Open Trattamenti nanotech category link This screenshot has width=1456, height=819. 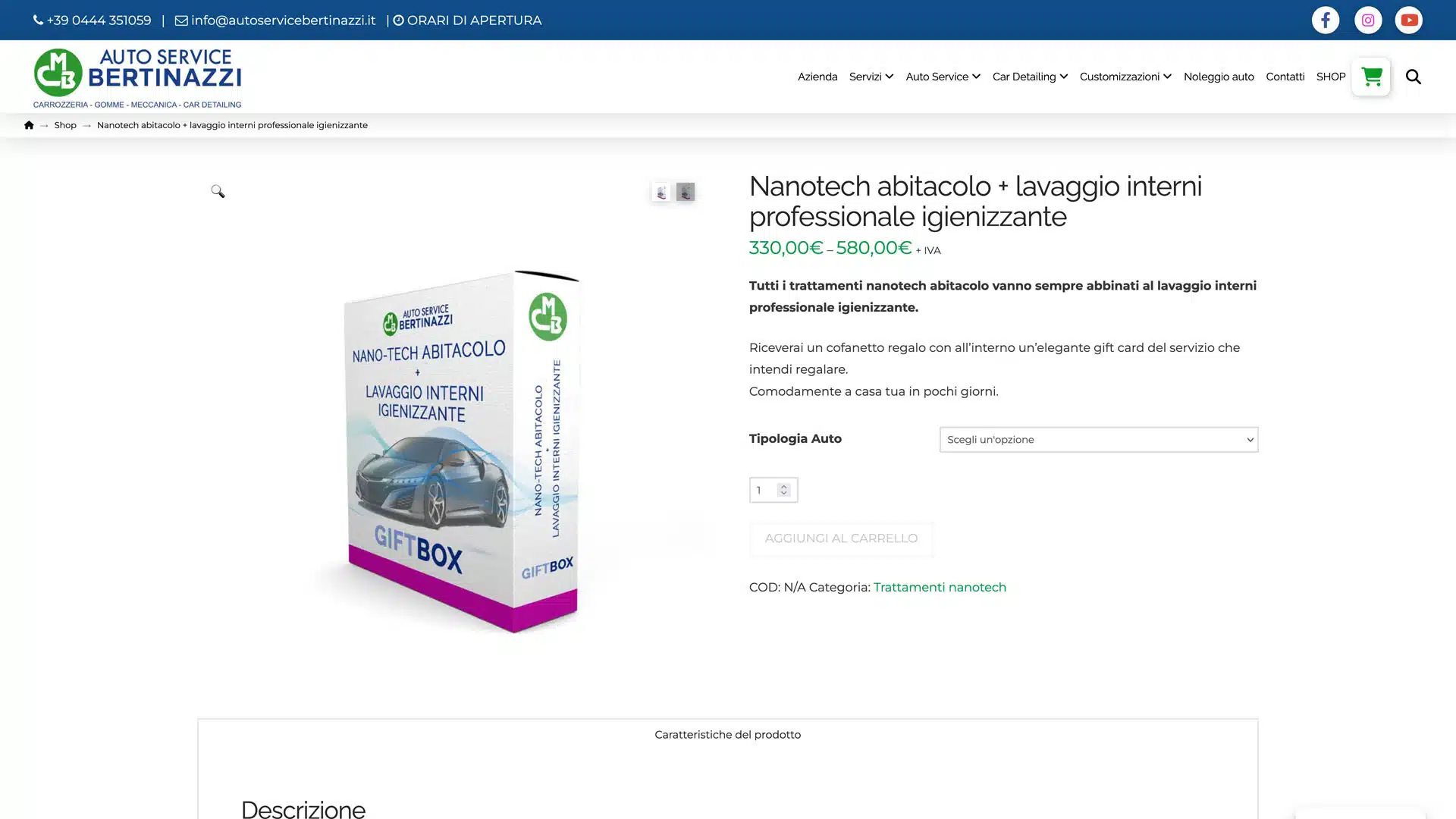tap(940, 588)
